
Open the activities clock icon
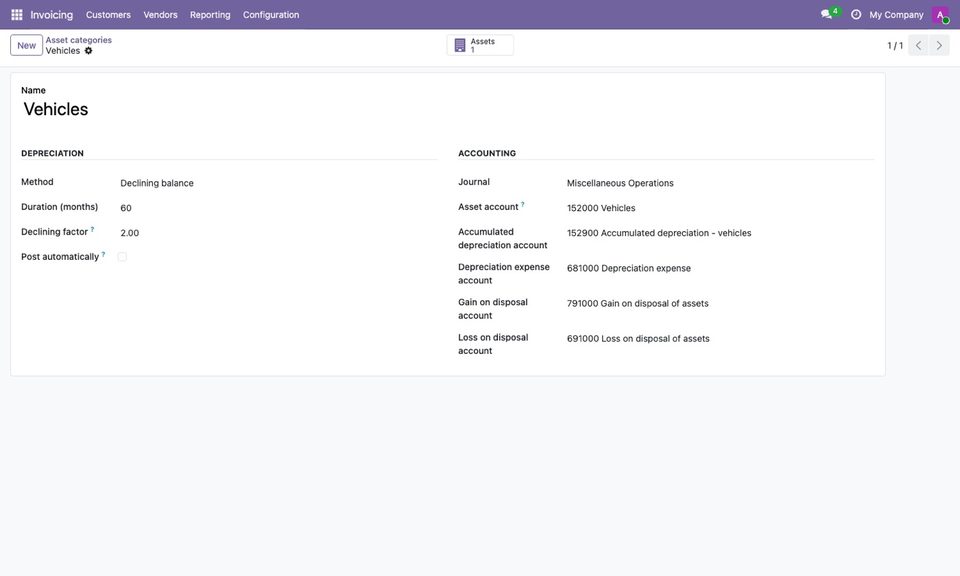856,14
